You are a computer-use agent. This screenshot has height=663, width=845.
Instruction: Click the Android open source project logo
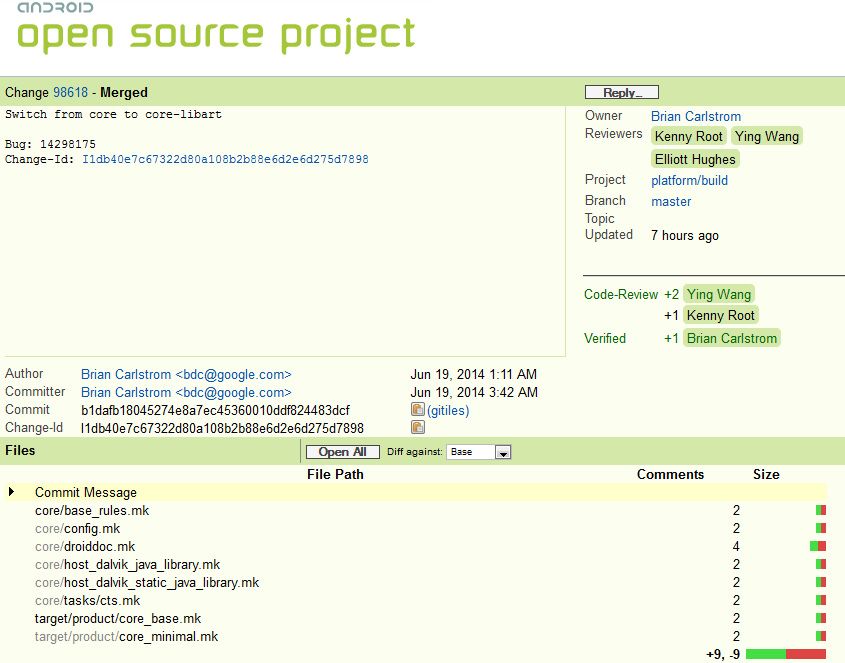[x=216, y=28]
